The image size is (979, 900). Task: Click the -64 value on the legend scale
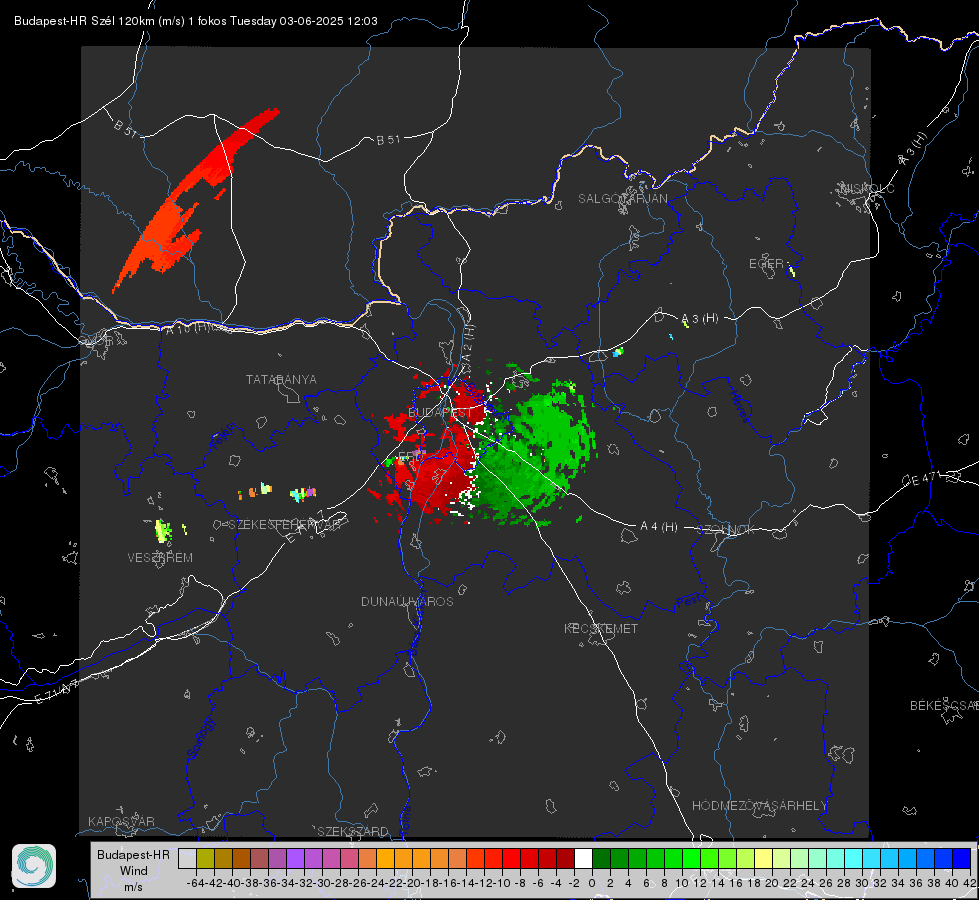(x=196, y=883)
